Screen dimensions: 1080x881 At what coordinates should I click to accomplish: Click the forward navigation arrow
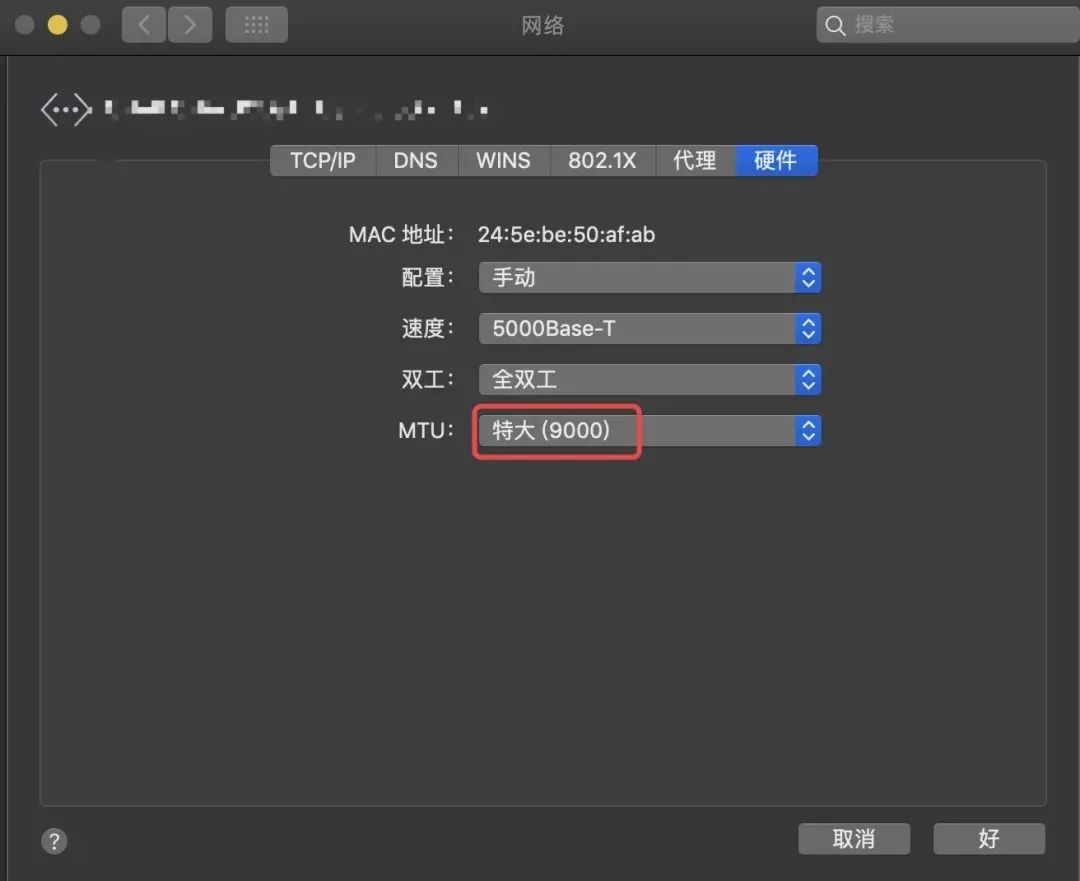[x=190, y=24]
